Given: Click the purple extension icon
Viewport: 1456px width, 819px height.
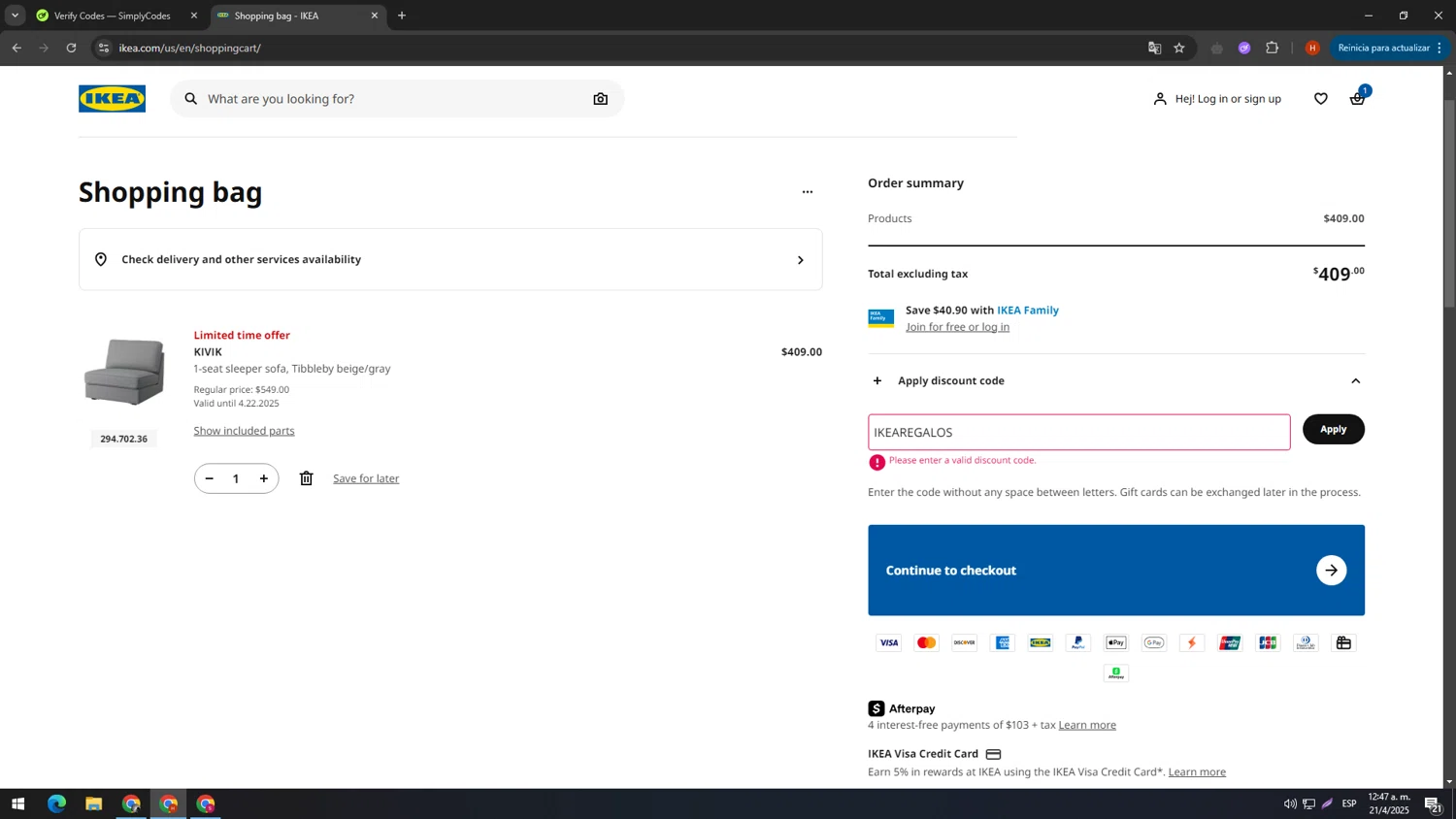Looking at the screenshot, I should coord(1244,48).
